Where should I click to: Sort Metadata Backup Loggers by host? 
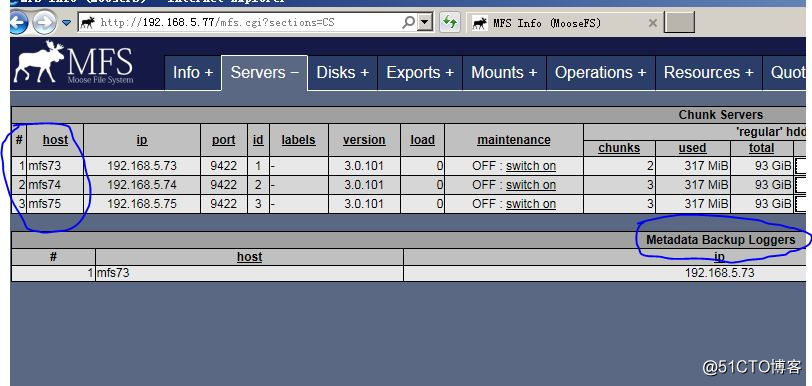coord(250,257)
